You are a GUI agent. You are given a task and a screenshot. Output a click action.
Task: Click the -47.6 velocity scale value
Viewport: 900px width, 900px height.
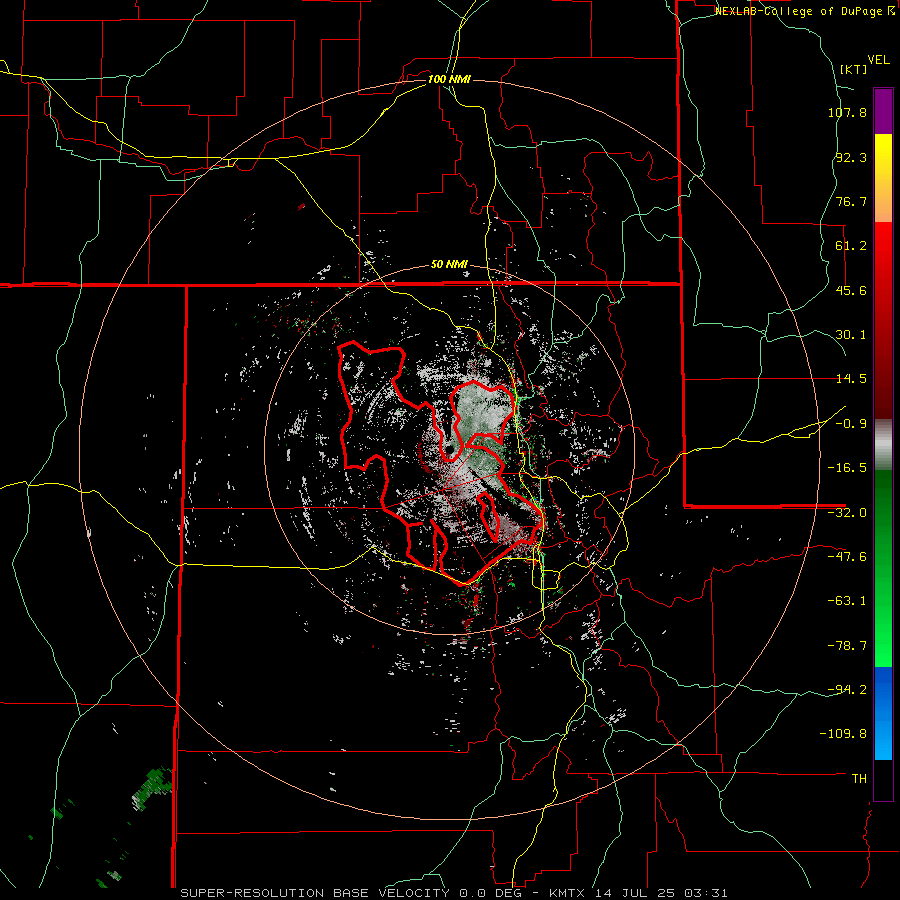(847, 557)
